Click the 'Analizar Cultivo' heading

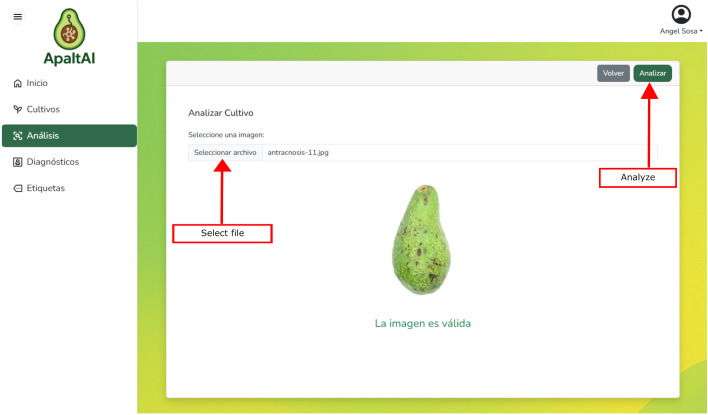[x=221, y=113]
